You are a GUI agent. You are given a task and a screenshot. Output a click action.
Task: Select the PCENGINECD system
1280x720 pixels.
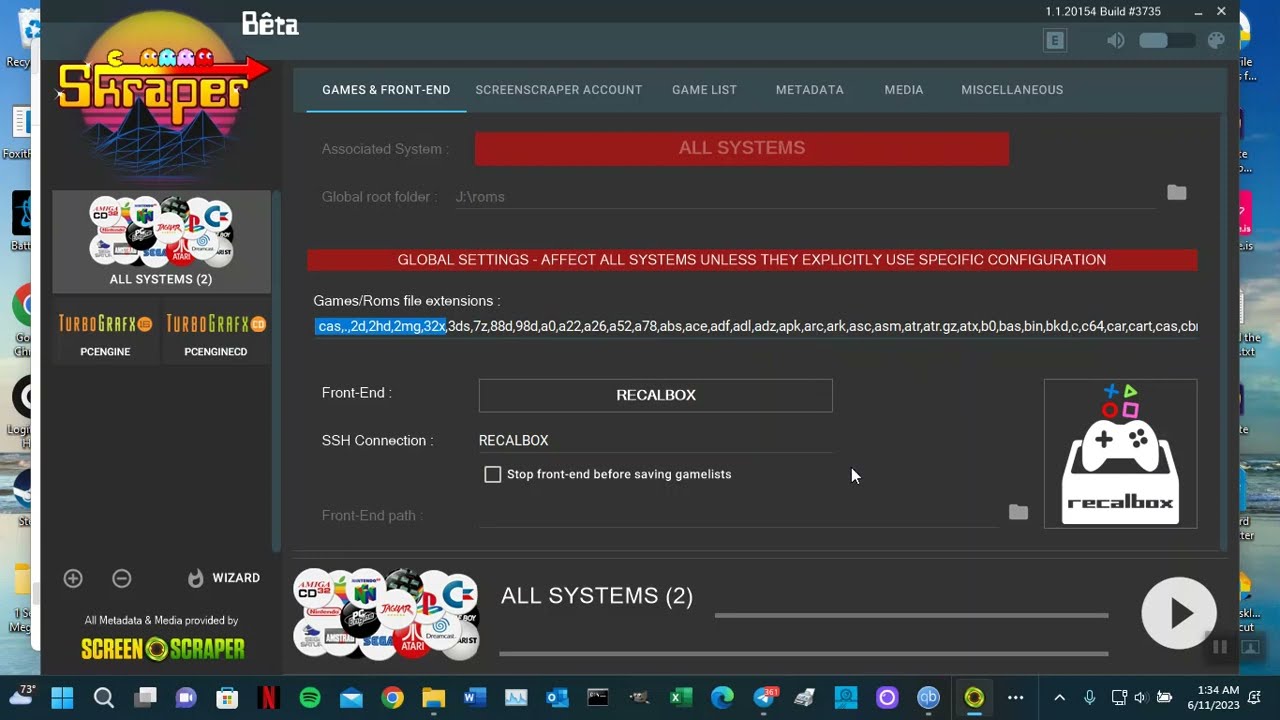pyautogui.click(x=216, y=333)
